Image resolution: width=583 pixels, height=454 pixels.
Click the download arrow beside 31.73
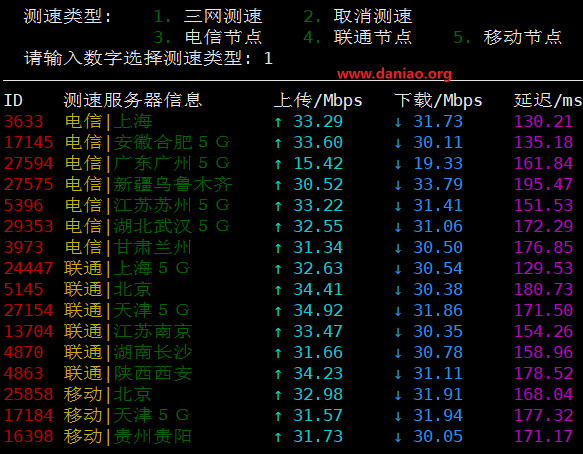point(398,122)
